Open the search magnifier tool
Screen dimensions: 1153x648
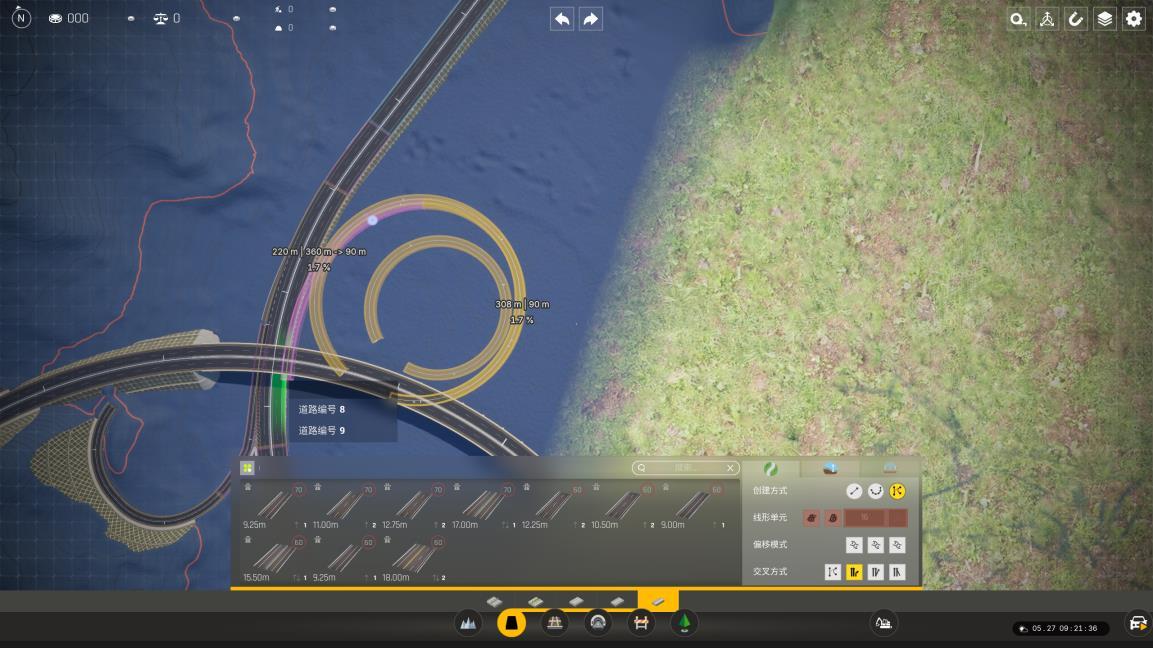pyautogui.click(x=1018, y=19)
